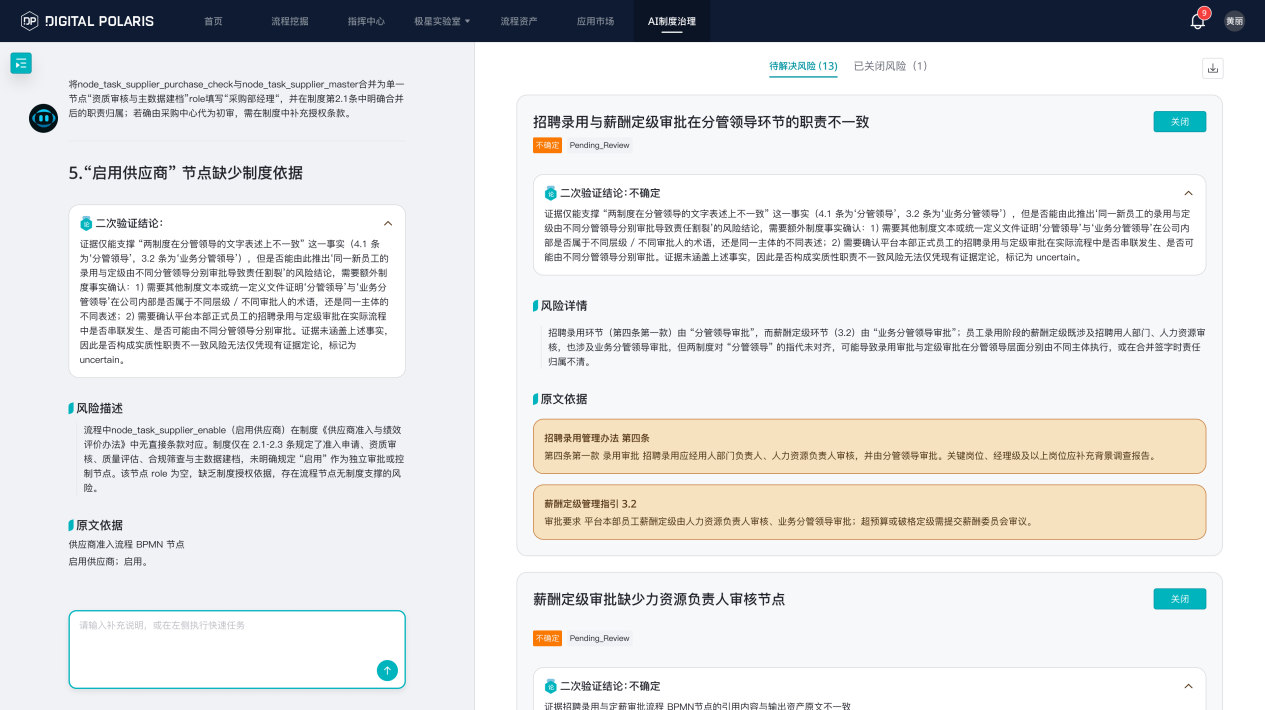Click the left panel 原文依据 heading

[x=99, y=525]
